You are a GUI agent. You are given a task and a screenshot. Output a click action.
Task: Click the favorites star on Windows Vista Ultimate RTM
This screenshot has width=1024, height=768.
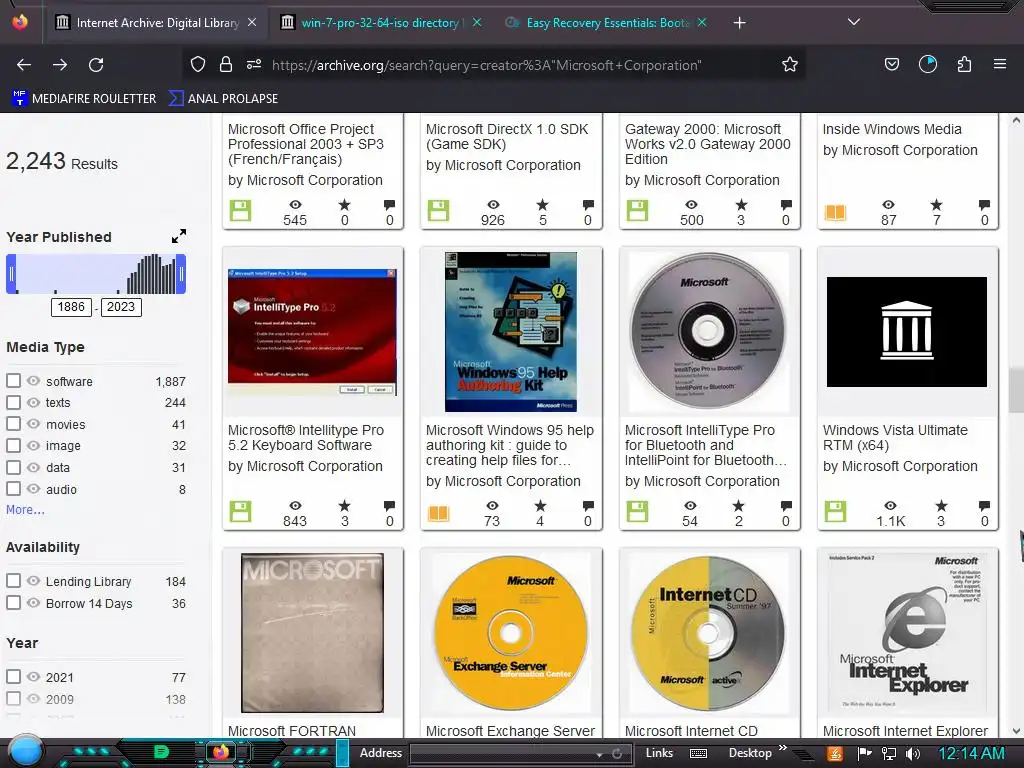point(941,505)
